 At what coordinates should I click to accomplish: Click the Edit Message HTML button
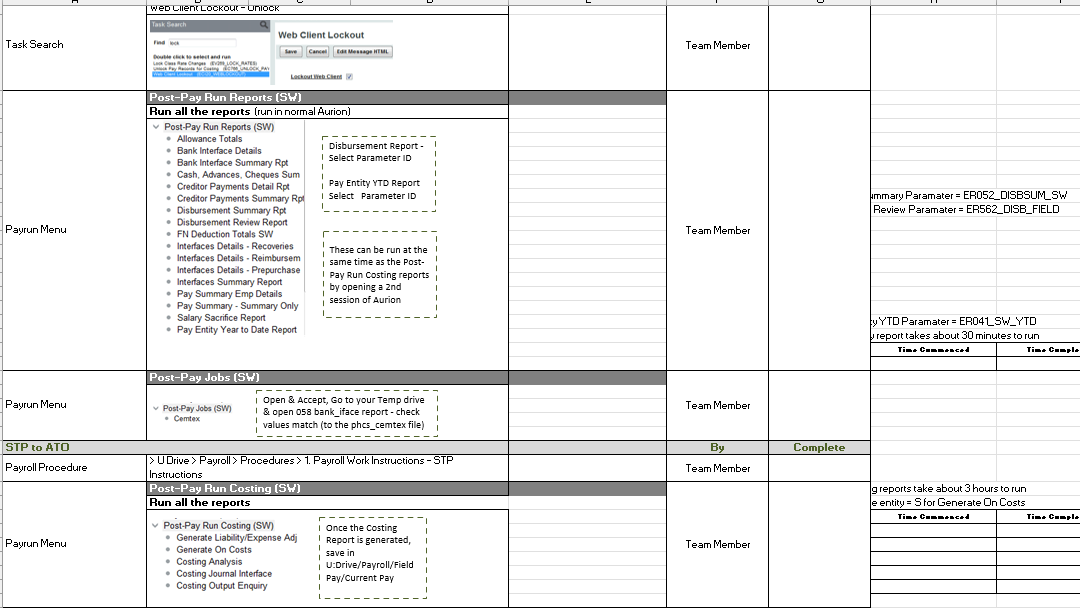[x=363, y=52]
